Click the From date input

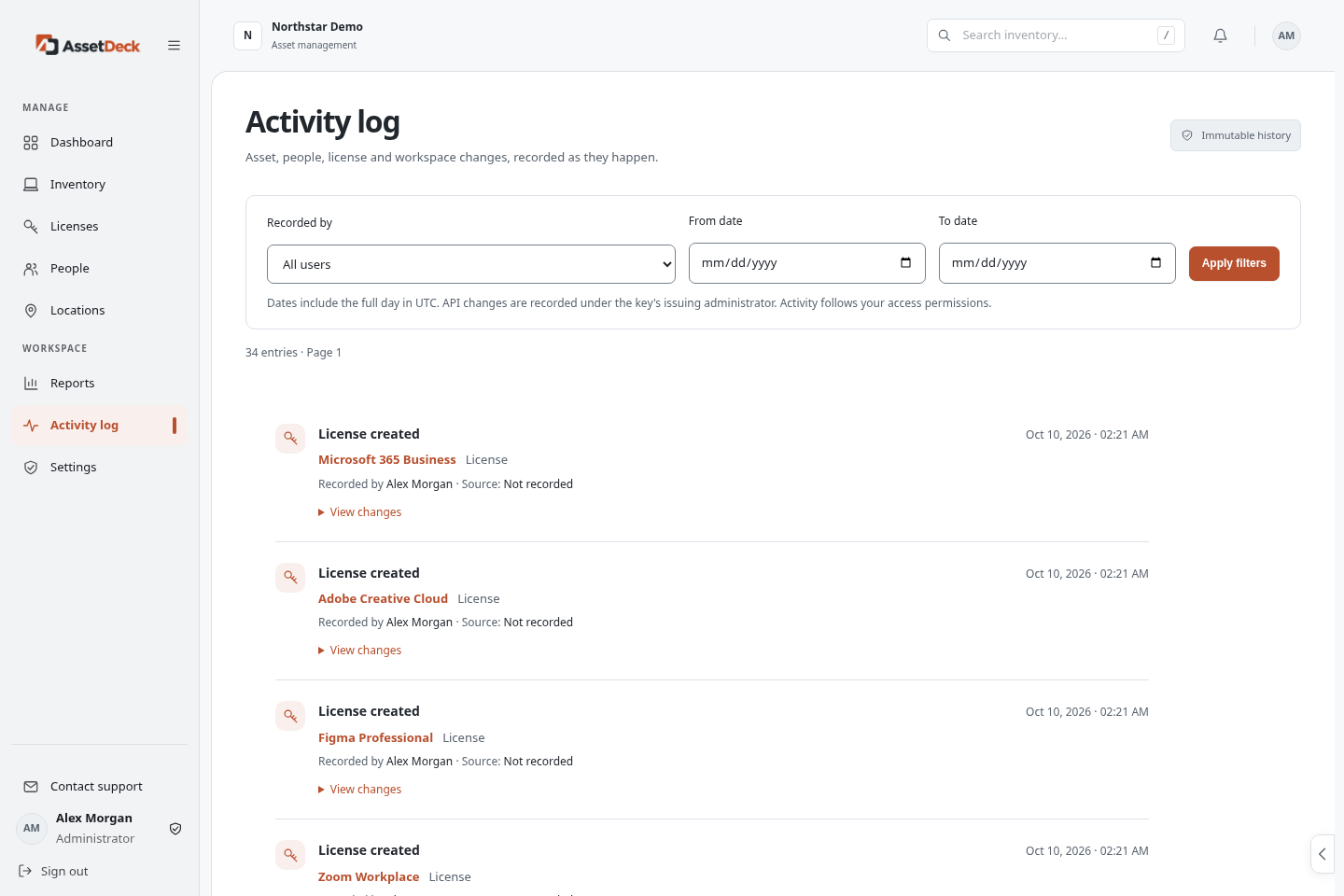point(807,263)
